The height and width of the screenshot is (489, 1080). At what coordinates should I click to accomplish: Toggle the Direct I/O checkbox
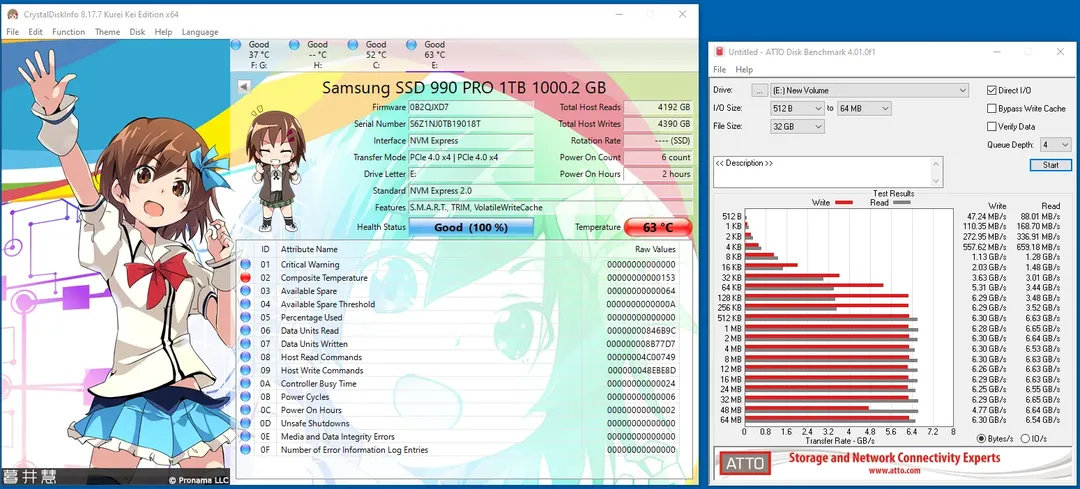pyautogui.click(x=992, y=90)
